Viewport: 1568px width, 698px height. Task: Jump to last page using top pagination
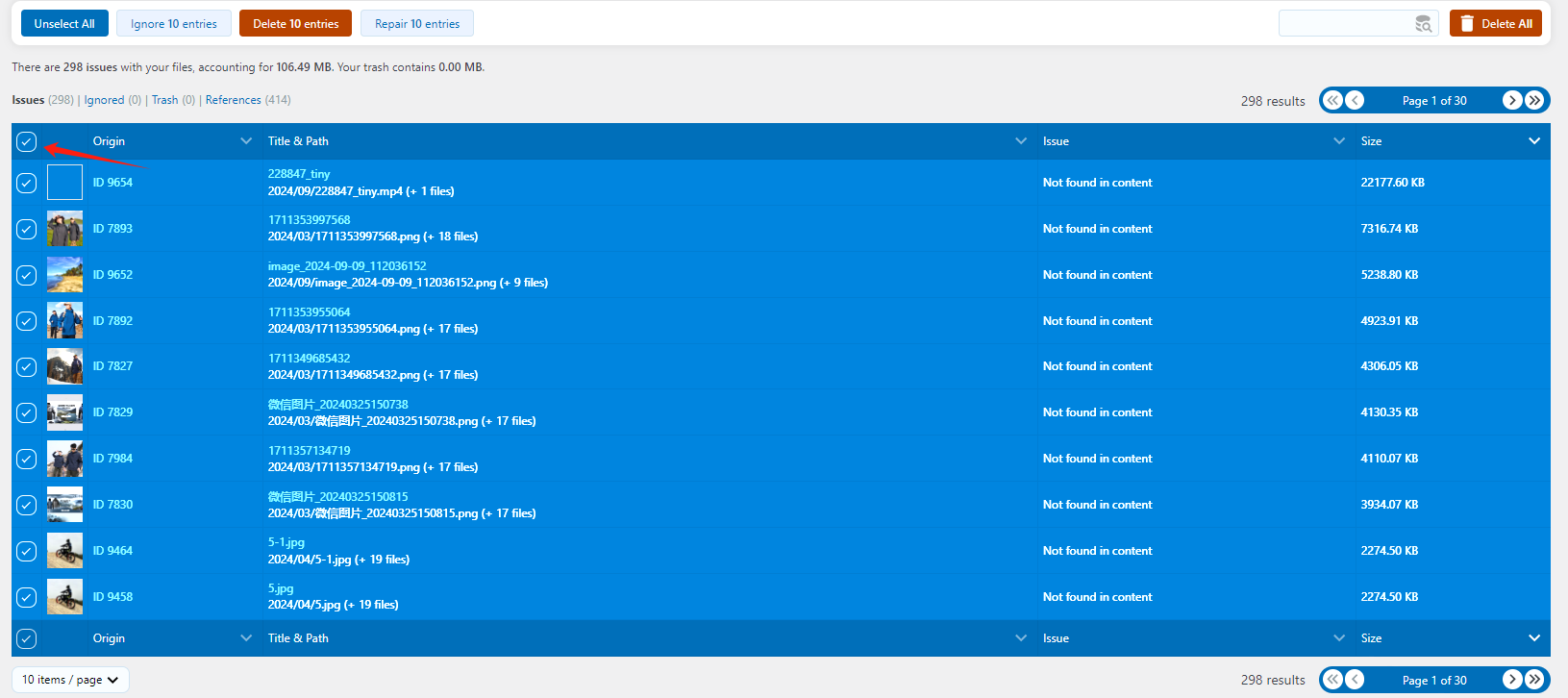tap(1534, 100)
